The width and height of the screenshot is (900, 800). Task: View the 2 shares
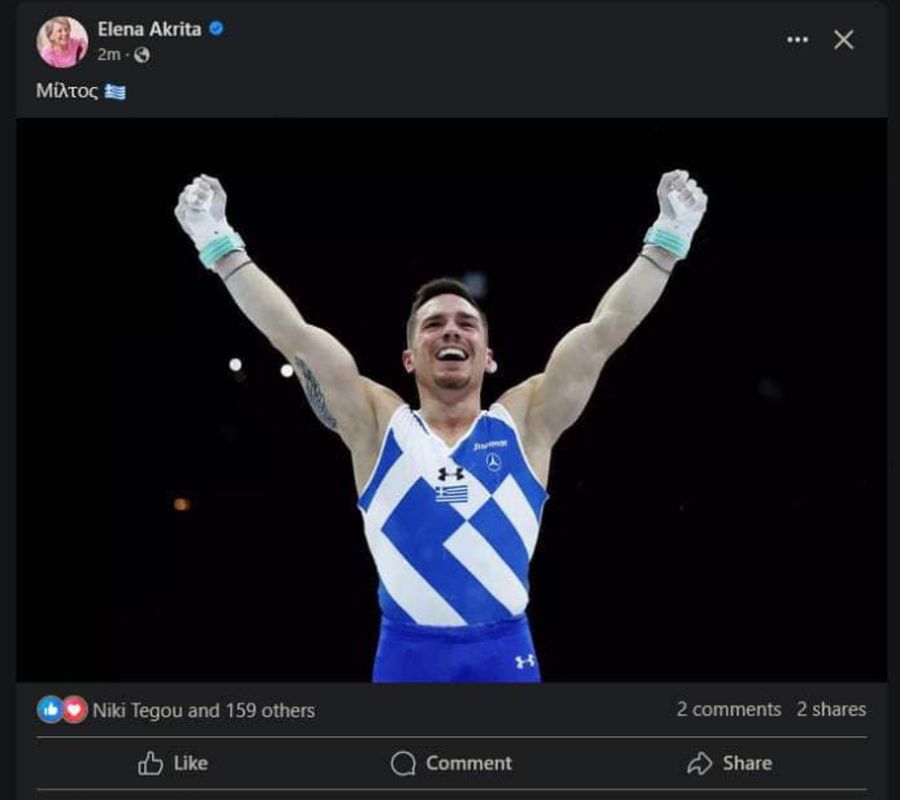831,709
